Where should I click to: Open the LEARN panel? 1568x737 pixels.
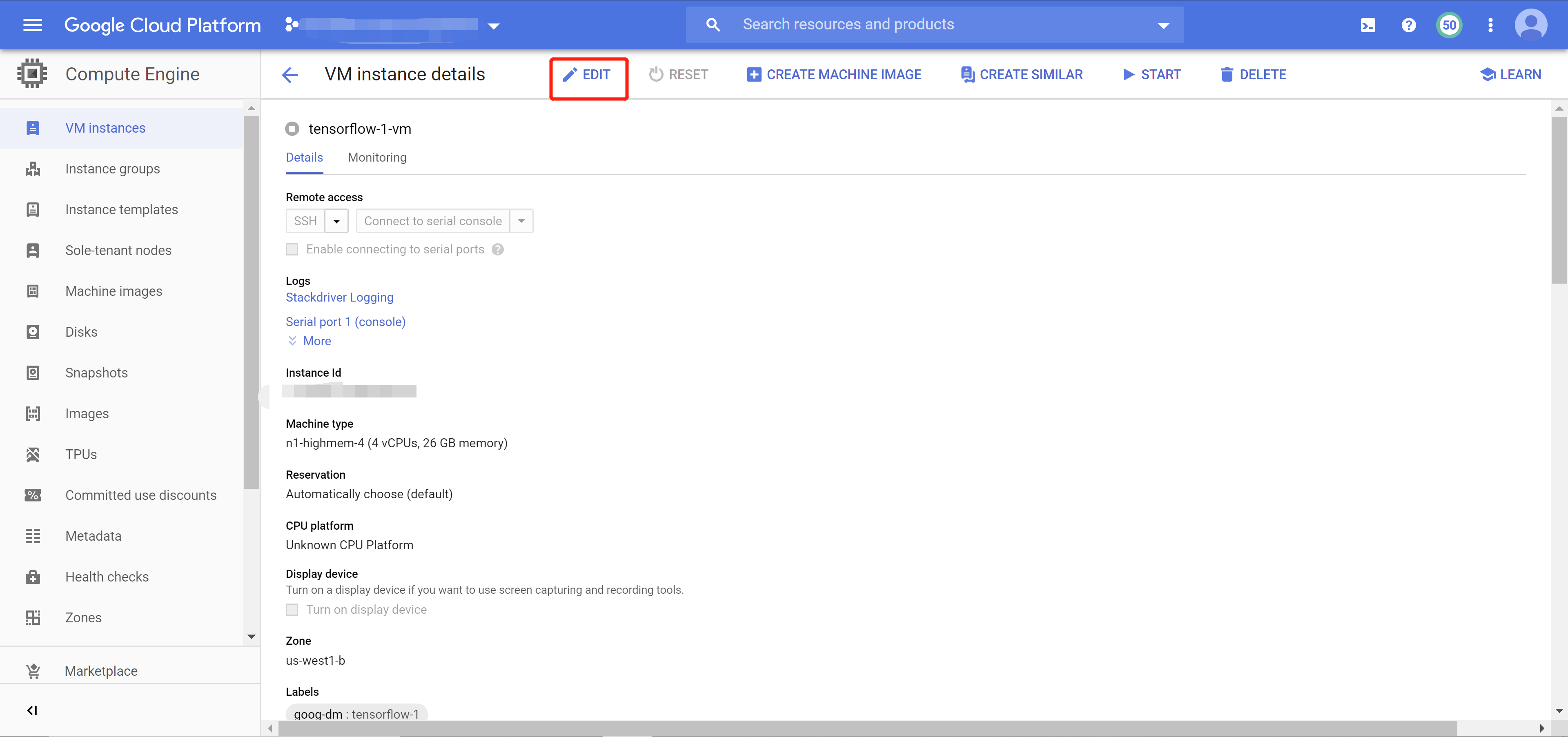1510,75
